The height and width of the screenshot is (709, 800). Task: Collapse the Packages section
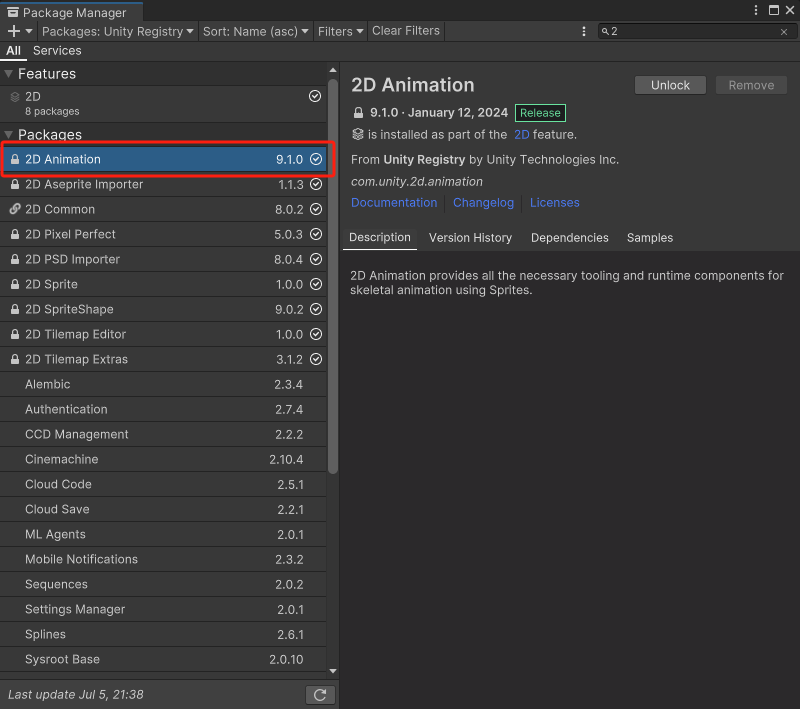(x=9, y=135)
